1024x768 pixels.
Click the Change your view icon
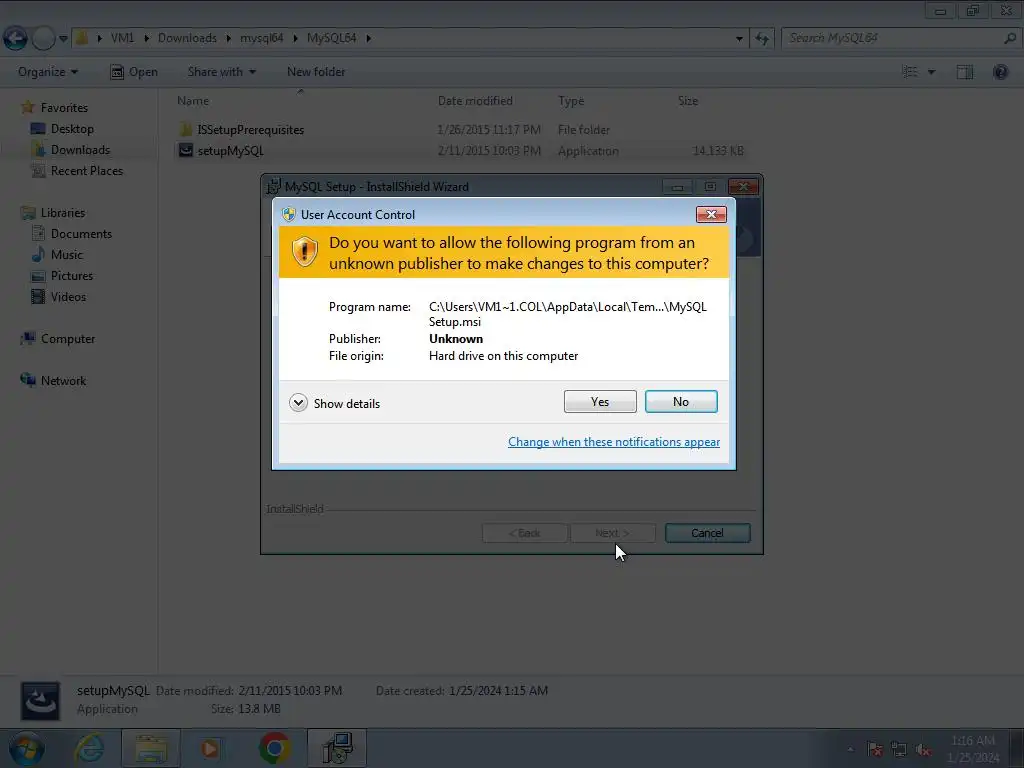(x=910, y=72)
